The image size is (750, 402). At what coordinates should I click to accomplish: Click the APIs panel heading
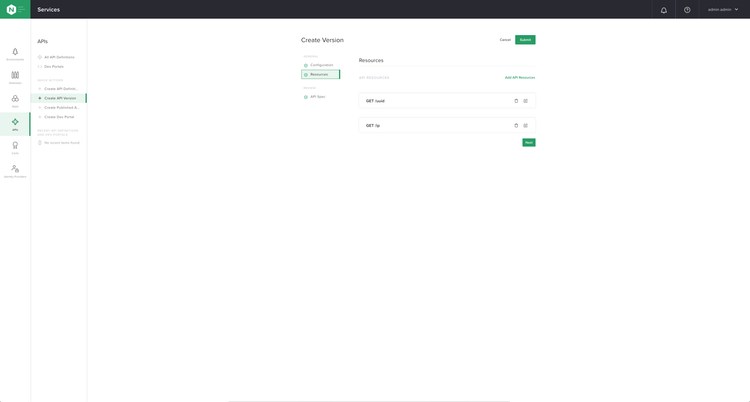point(43,41)
